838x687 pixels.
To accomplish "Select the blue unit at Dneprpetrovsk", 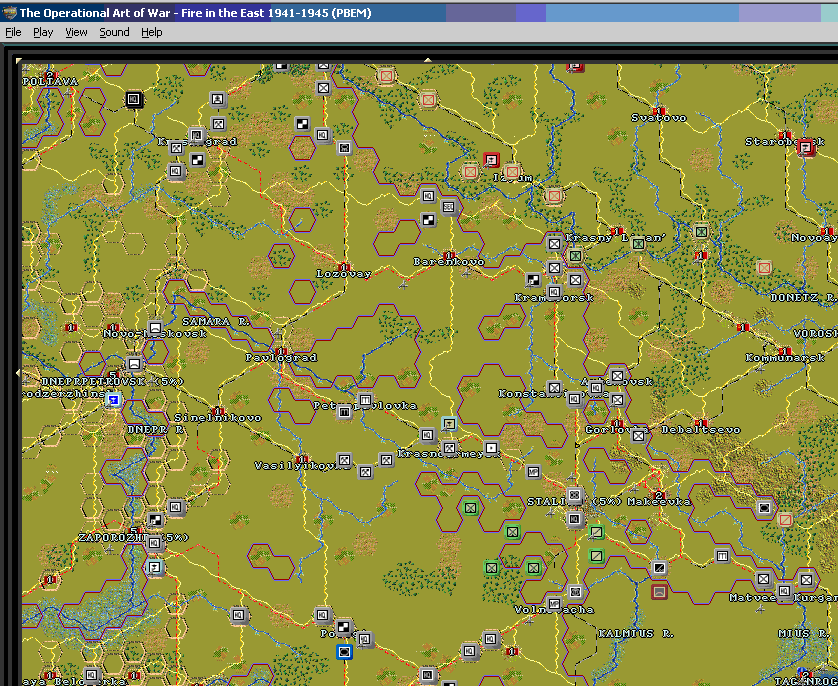I will [x=113, y=399].
